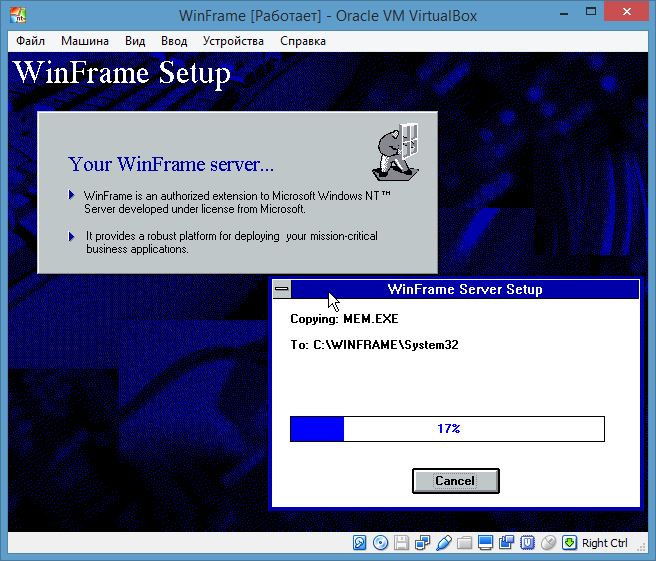Click the Copying: MEM.EXE text
This screenshot has height=561, width=656.
pos(344,319)
